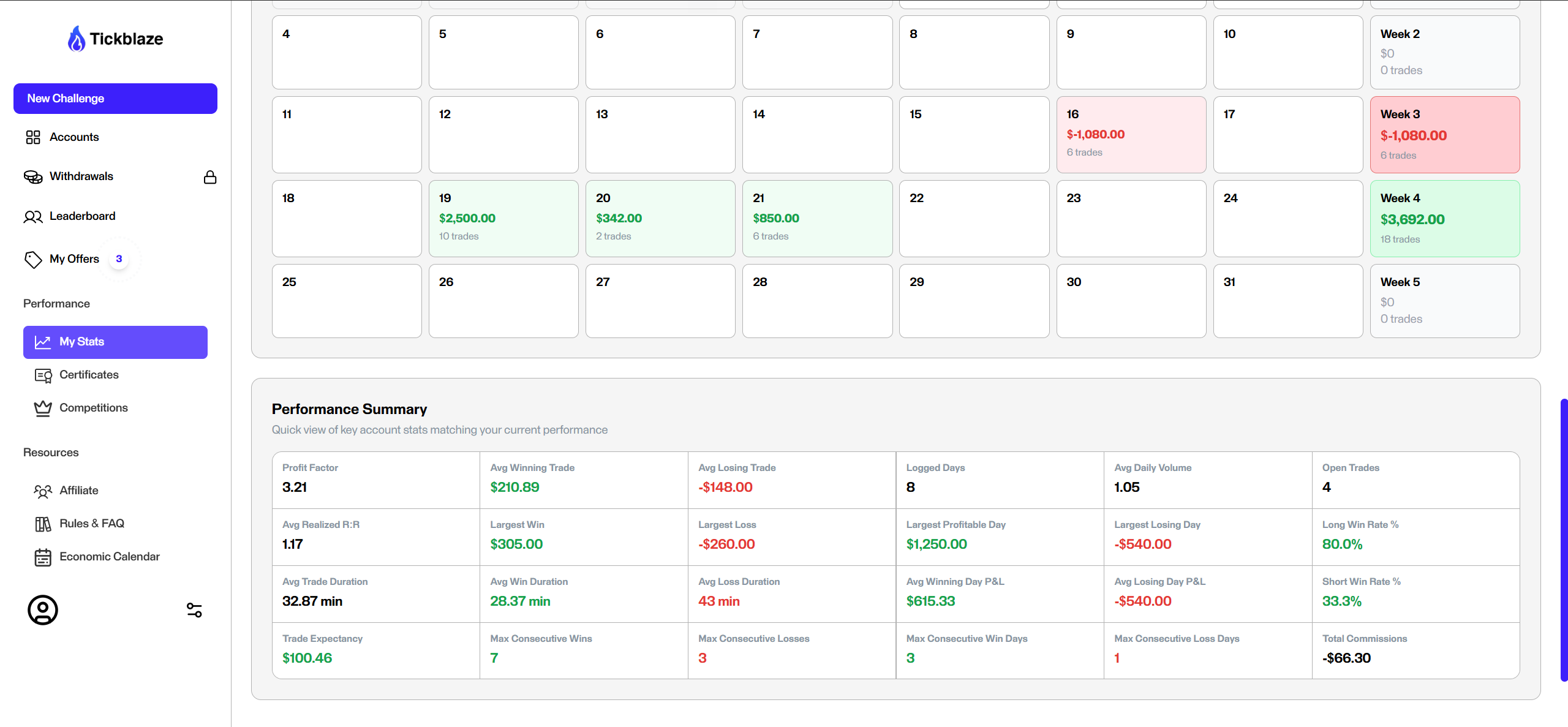Click the Economic Calendar icon
Viewport: 1568px width, 727px height.
click(43, 557)
